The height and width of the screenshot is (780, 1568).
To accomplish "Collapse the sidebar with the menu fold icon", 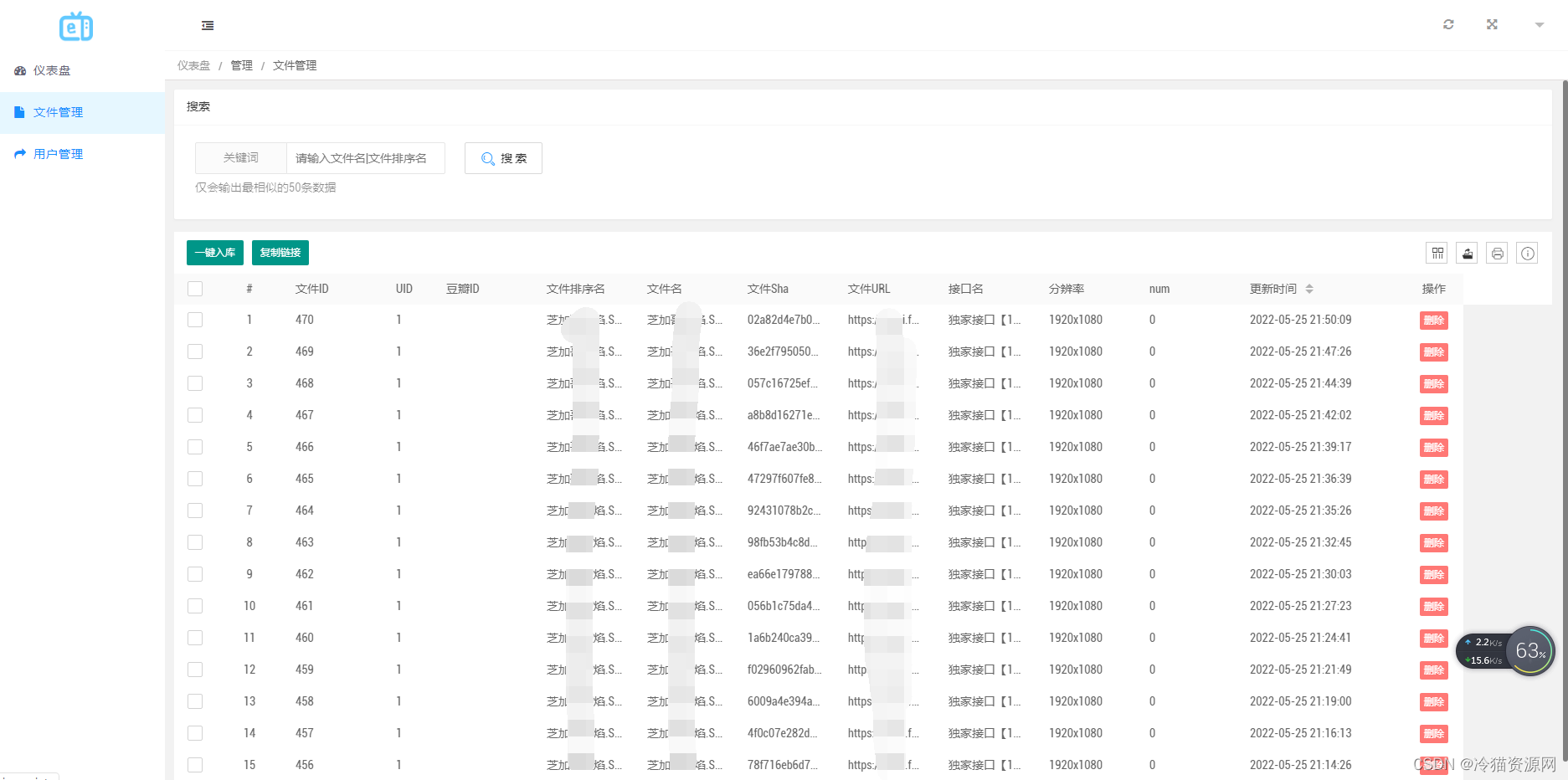I will click(x=208, y=26).
